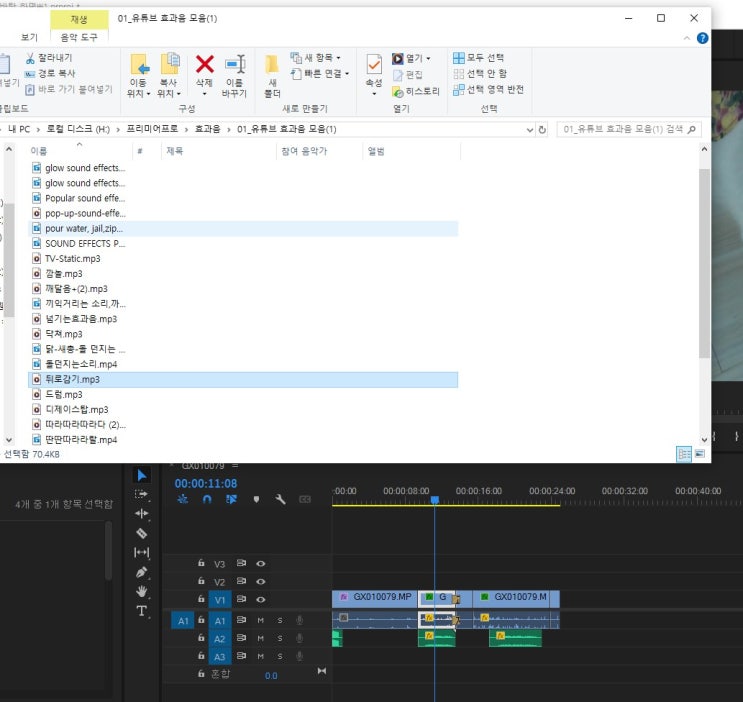The image size is (743, 702).
Task: Toggle V2 track output eye
Action: [x=261, y=582]
